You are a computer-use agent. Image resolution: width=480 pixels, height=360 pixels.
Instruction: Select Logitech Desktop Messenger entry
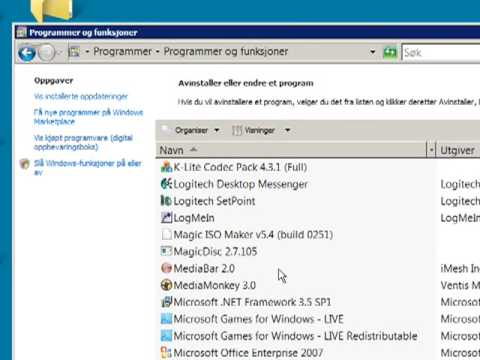point(240,184)
